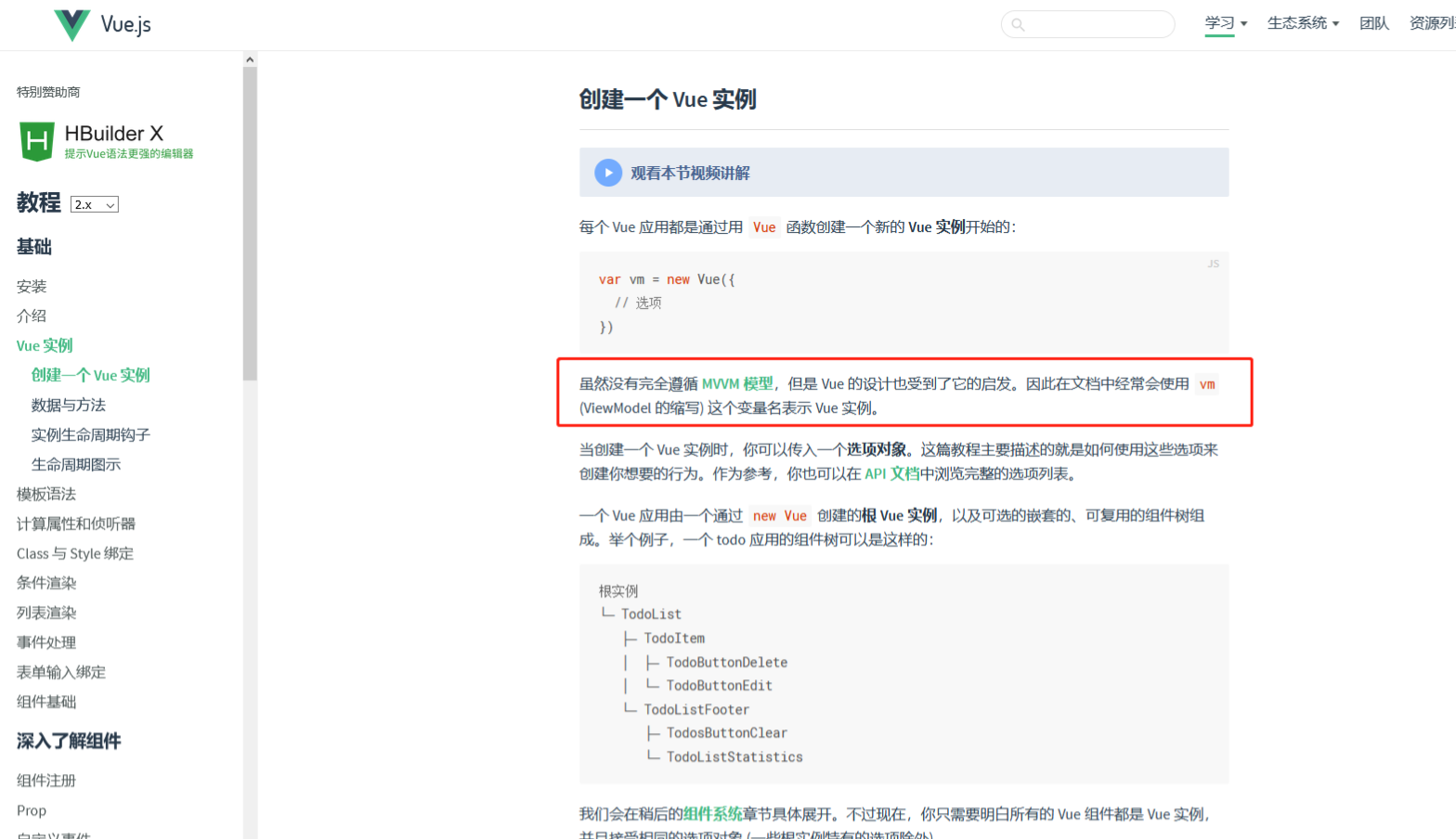Go to 生命周期图示 section link

(x=76, y=465)
